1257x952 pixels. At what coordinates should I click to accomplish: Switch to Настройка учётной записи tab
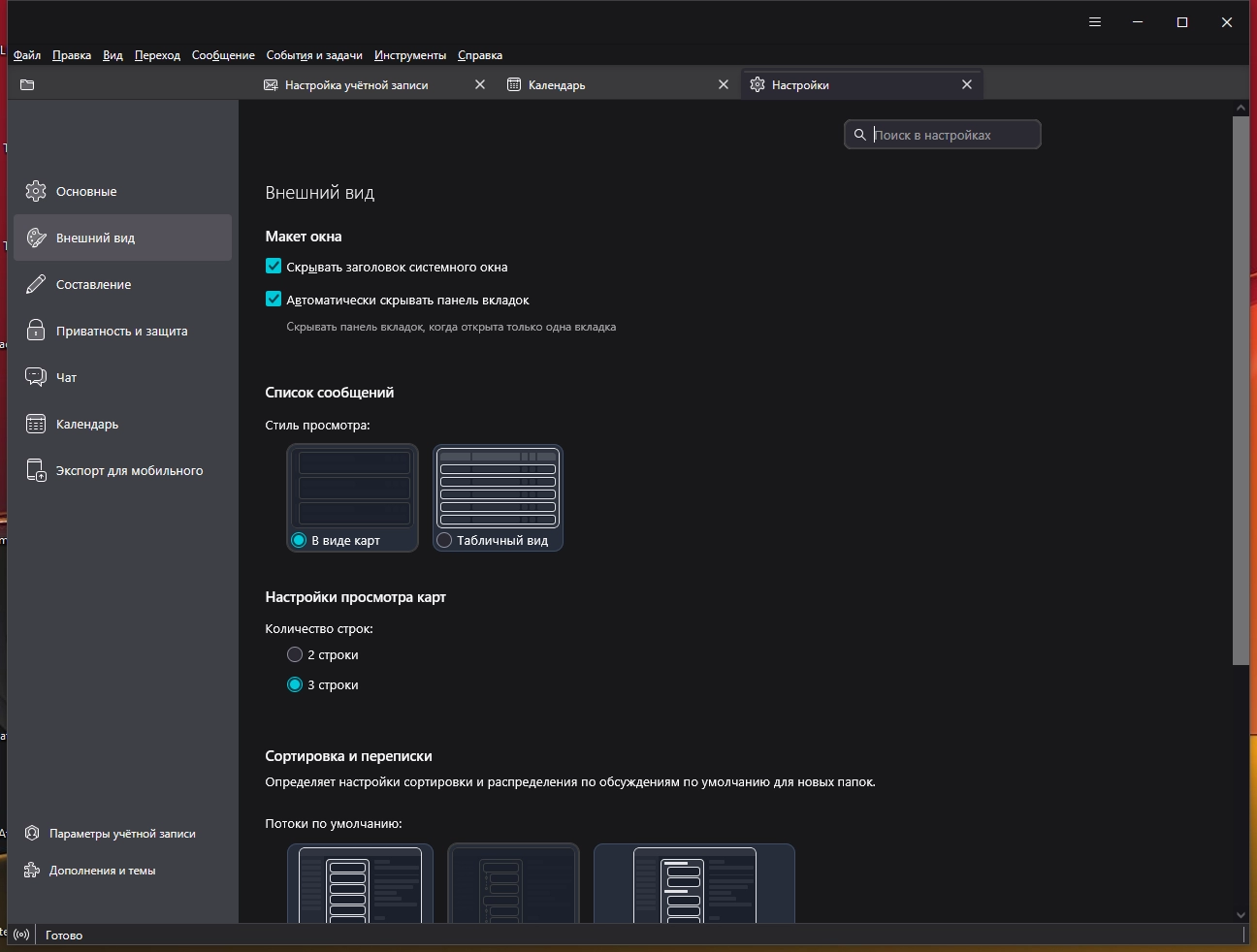(356, 85)
